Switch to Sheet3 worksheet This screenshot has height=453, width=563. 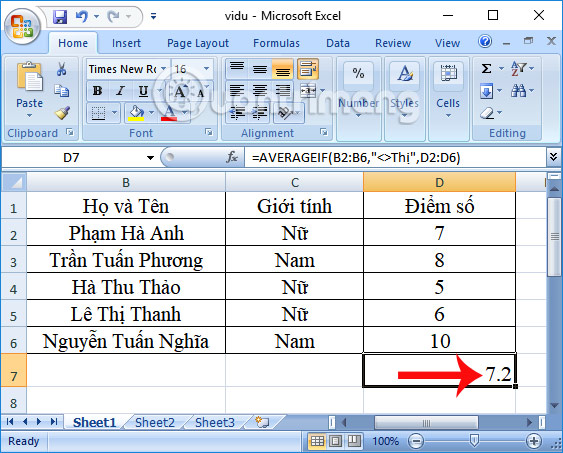pyautogui.click(x=215, y=422)
